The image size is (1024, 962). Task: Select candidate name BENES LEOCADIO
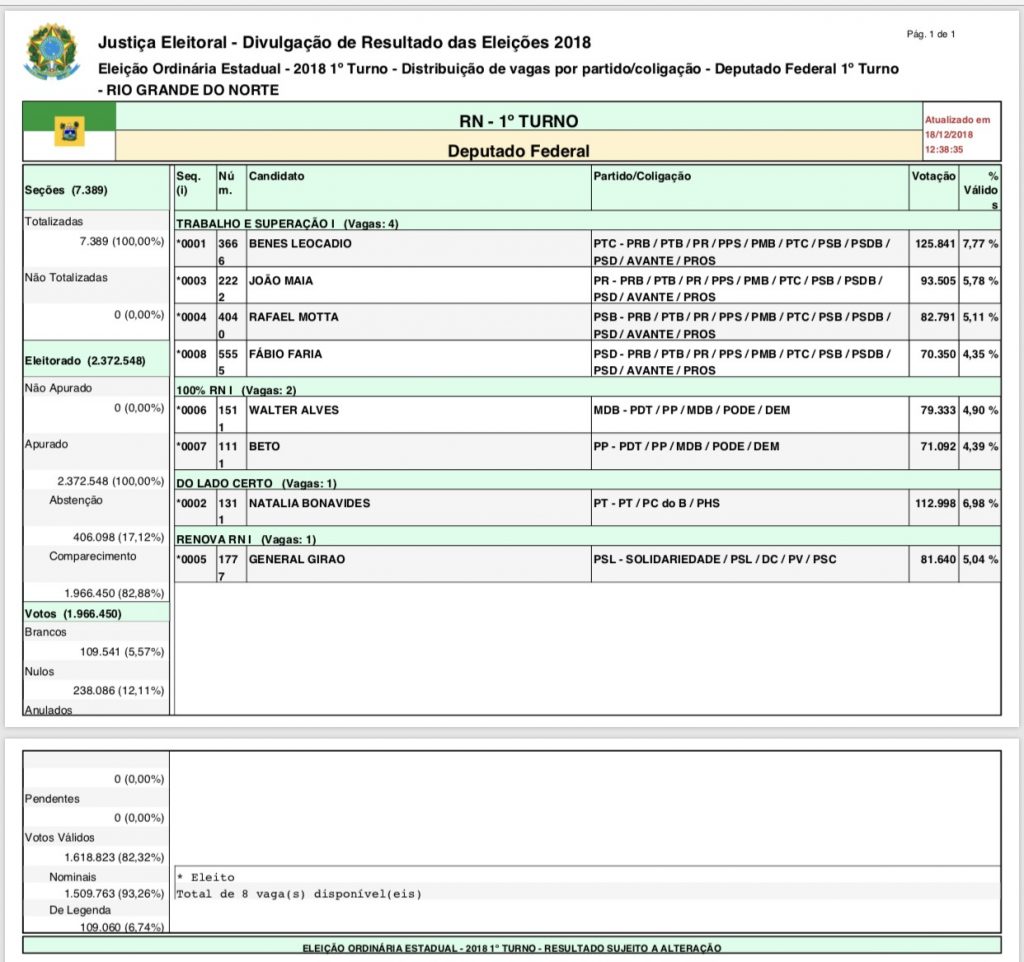tap(300, 244)
